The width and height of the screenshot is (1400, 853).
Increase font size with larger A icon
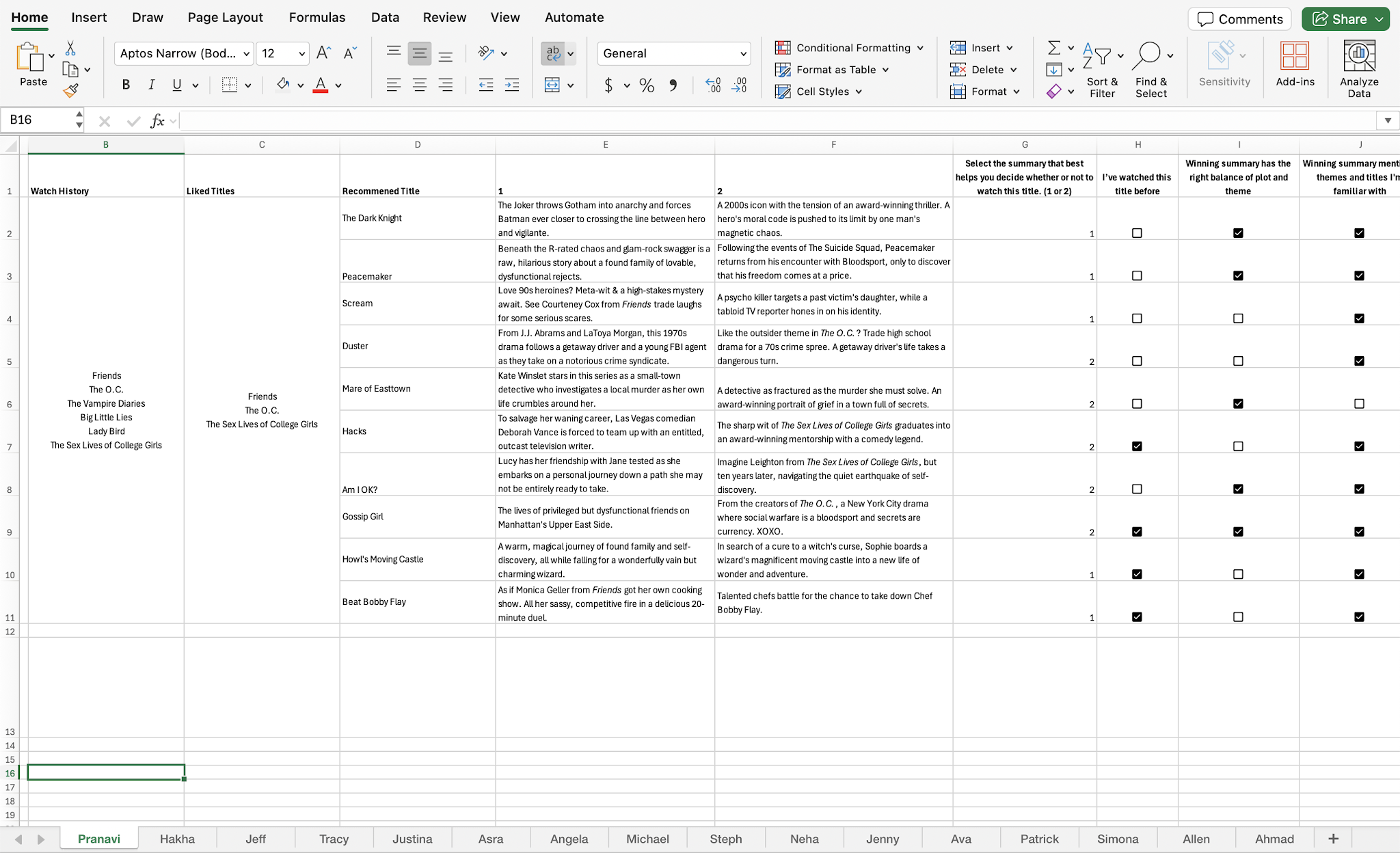pyautogui.click(x=324, y=53)
